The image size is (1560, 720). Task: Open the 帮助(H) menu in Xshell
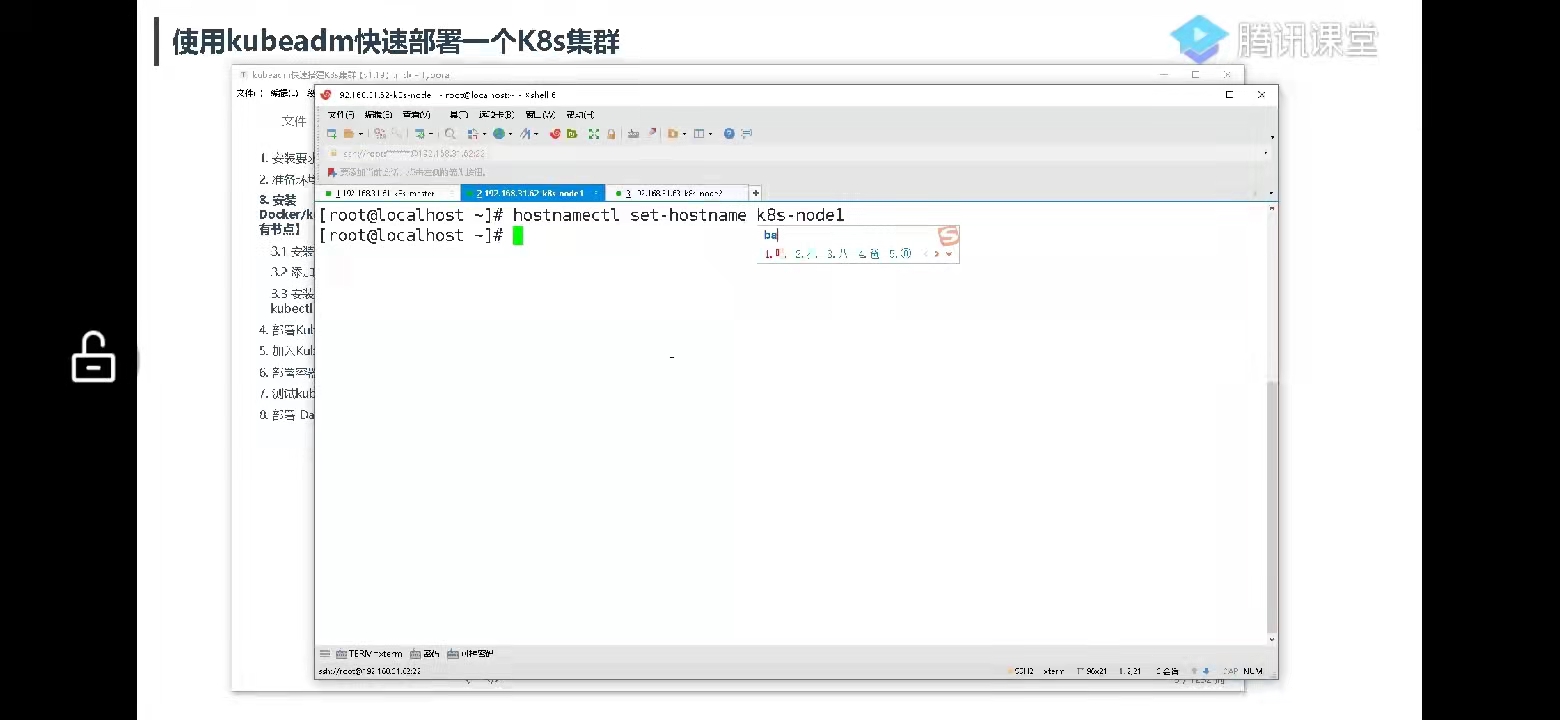[x=580, y=115]
